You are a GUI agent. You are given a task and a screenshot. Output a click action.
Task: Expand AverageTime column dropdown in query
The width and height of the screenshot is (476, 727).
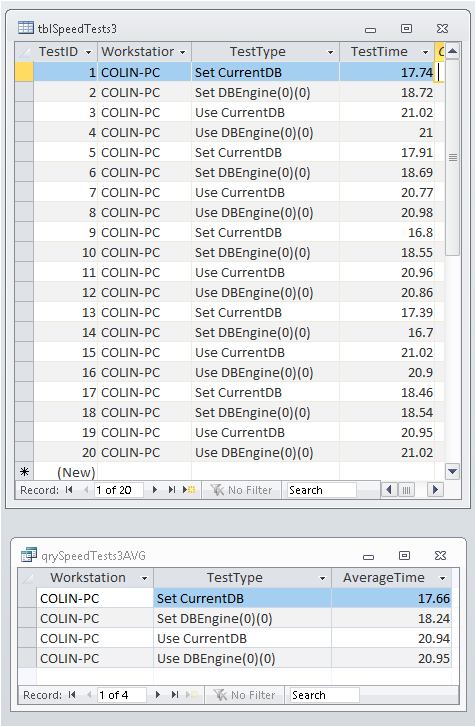pos(442,578)
